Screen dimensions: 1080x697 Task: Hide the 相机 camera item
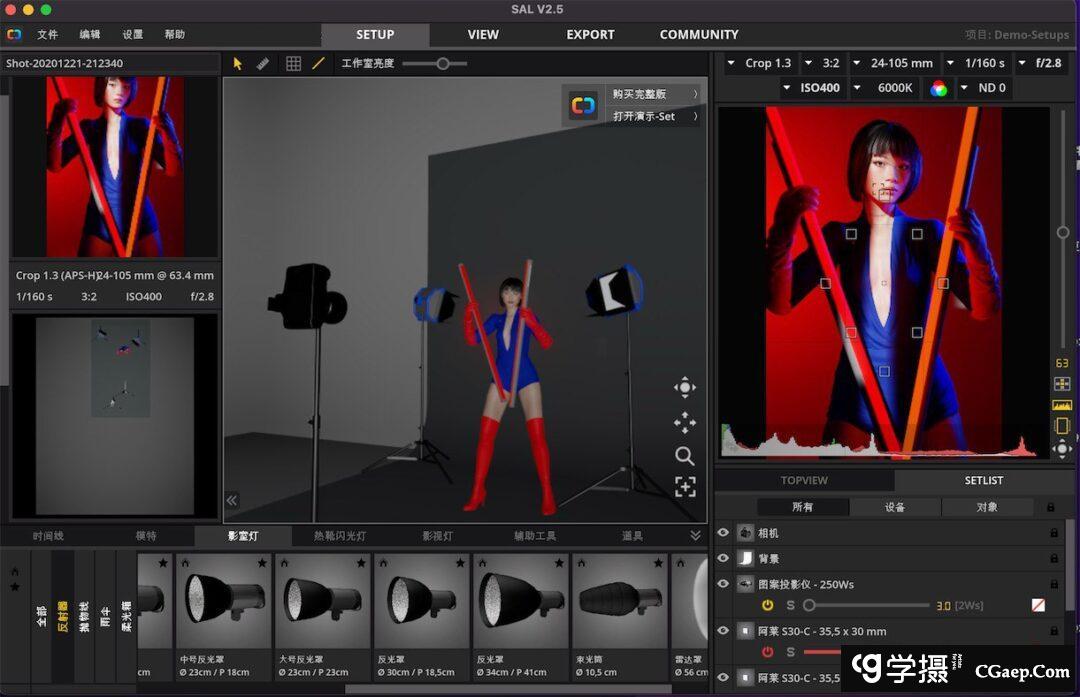tap(723, 533)
